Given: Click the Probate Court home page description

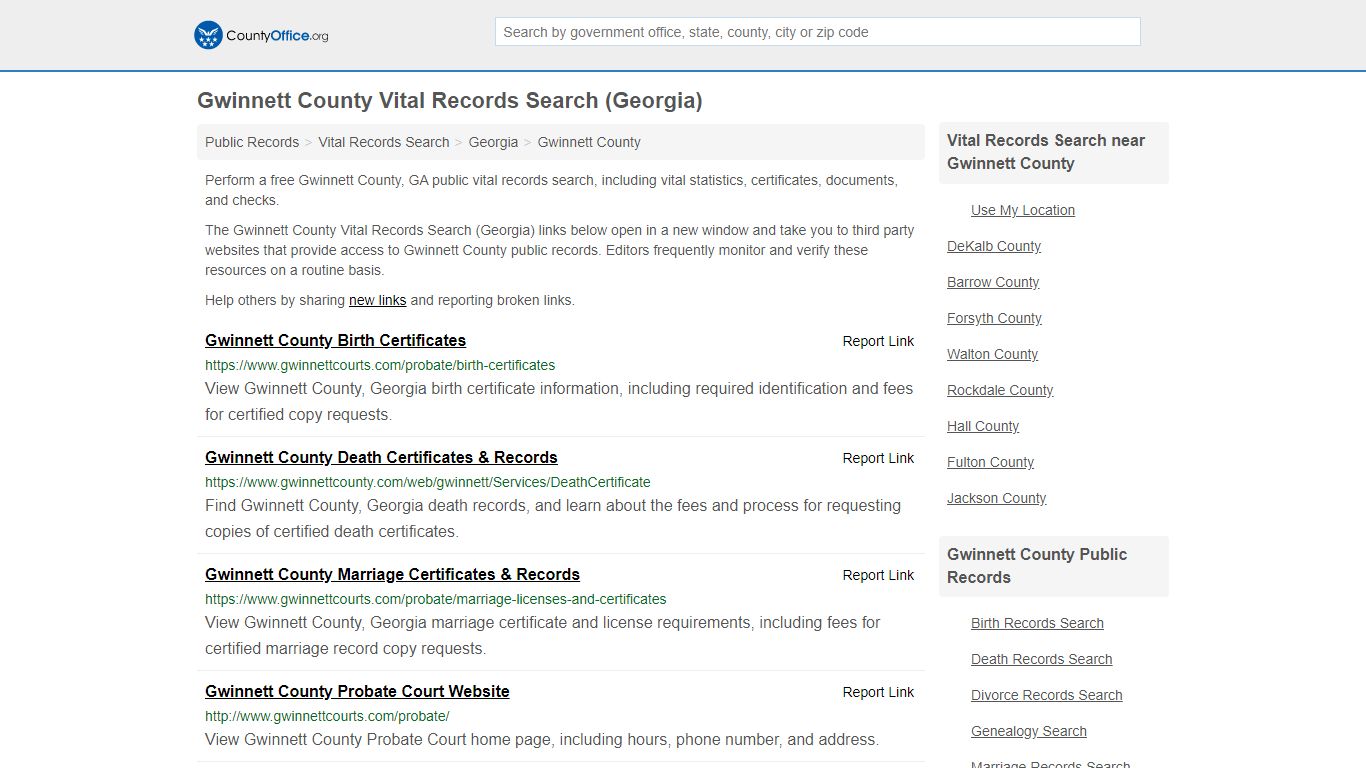Looking at the screenshot, I should [542, 740].
